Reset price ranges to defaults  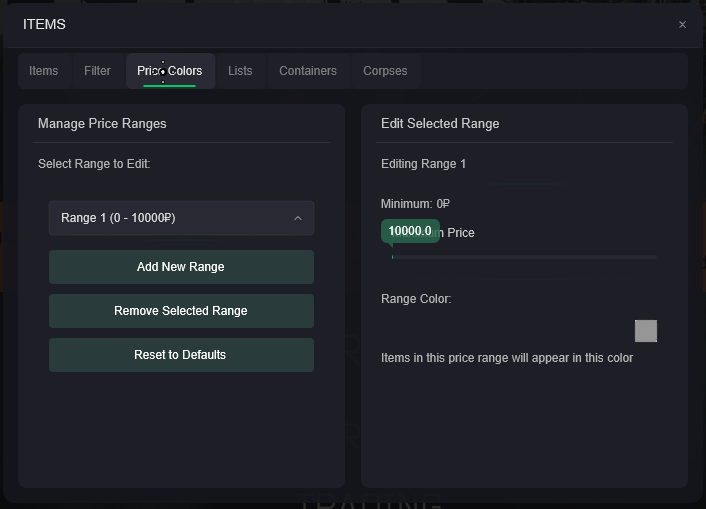tap(181, 355)
